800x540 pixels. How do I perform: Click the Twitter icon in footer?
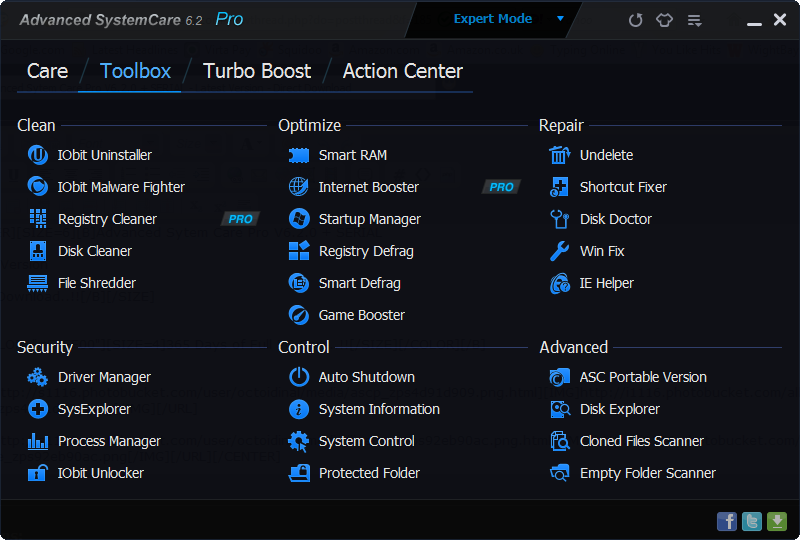click(x=752, y=521)
